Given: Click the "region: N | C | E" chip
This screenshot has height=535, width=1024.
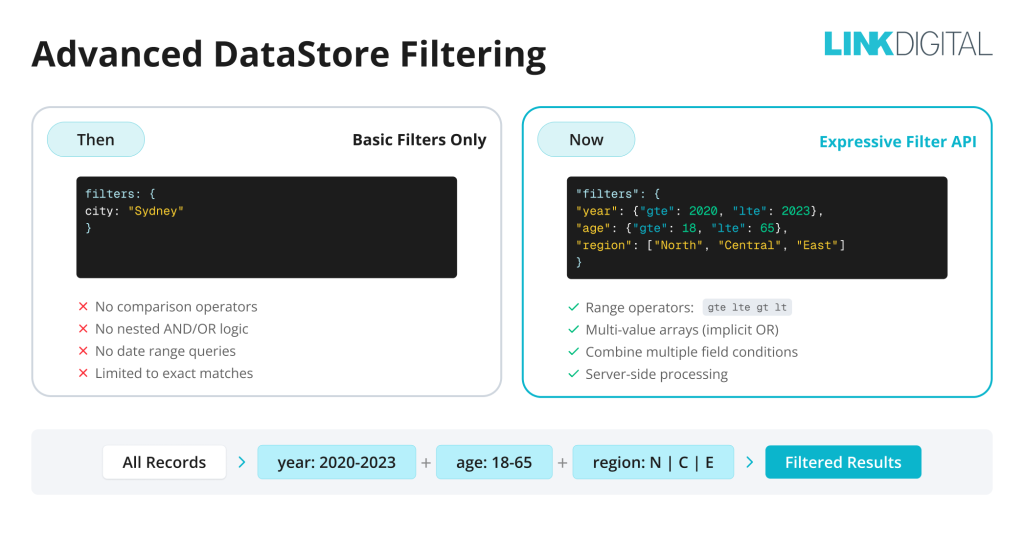Looking at the screenshot, I should [x=653, y=462].
